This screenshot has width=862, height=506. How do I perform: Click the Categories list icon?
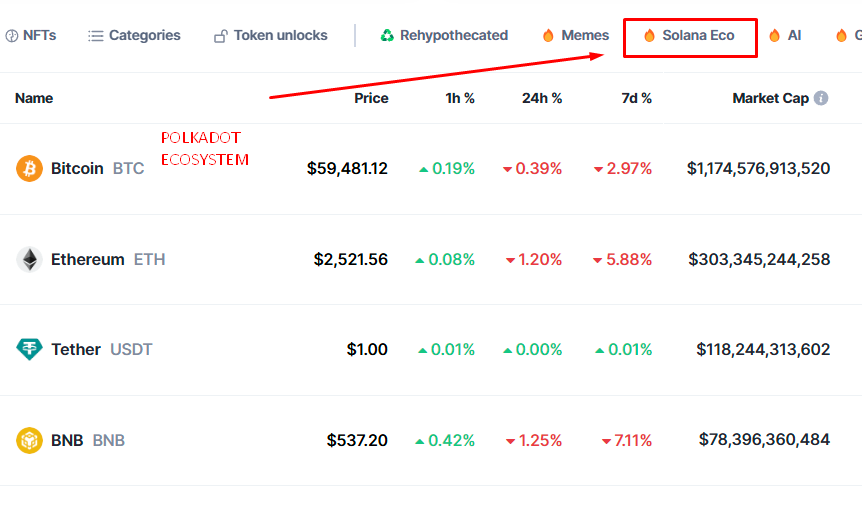tap(96, 36)
